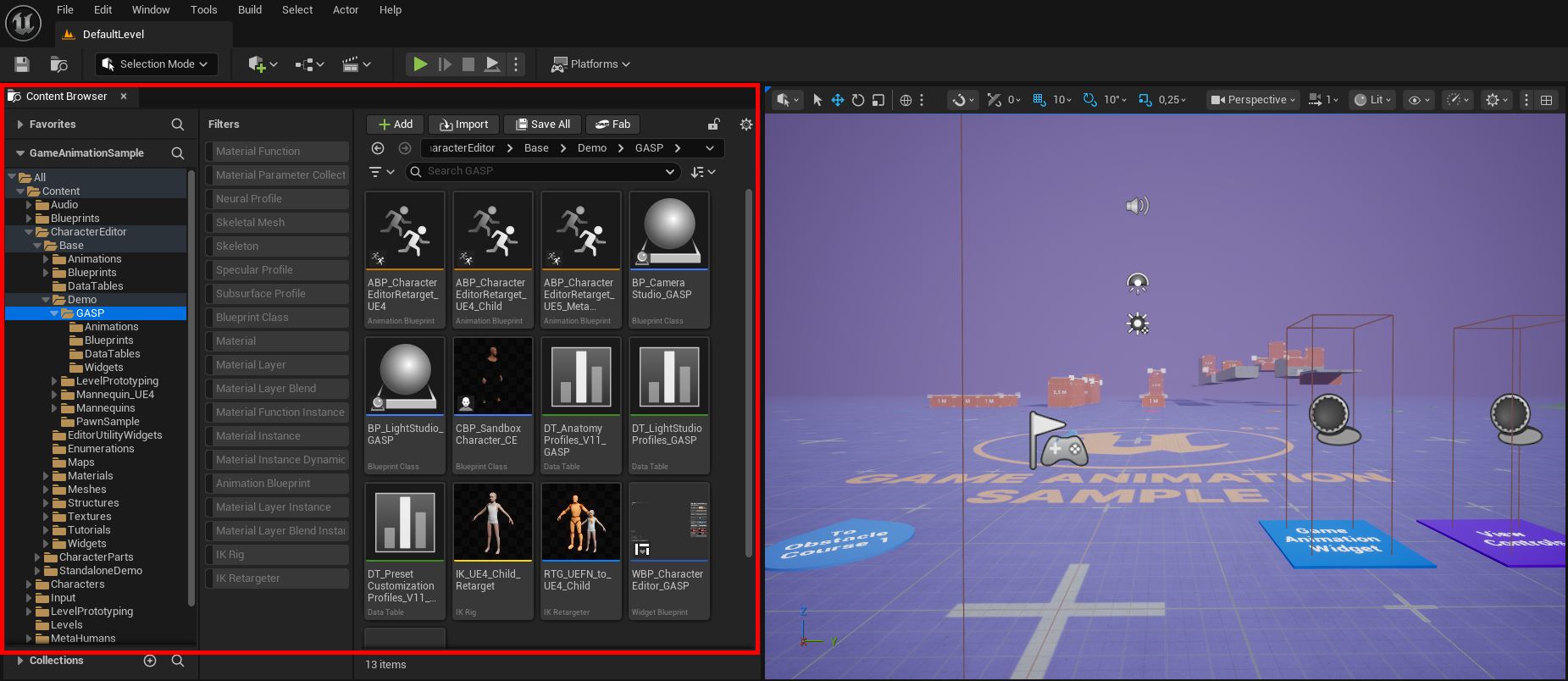Enable the Skeletal Mesh filter
1568x681 pixels.
tap(277, 223)
